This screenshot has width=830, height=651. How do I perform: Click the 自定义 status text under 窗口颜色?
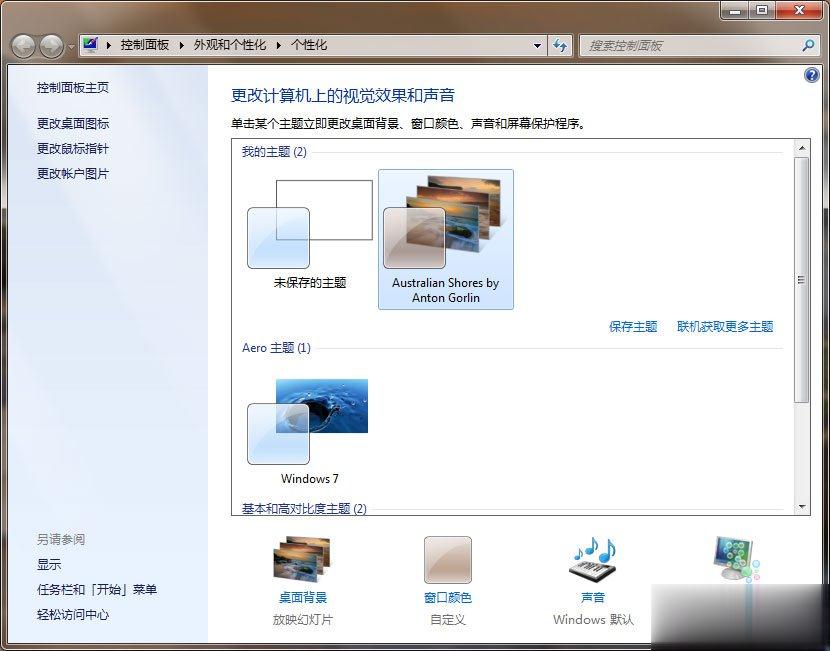(x=448, y=619)
